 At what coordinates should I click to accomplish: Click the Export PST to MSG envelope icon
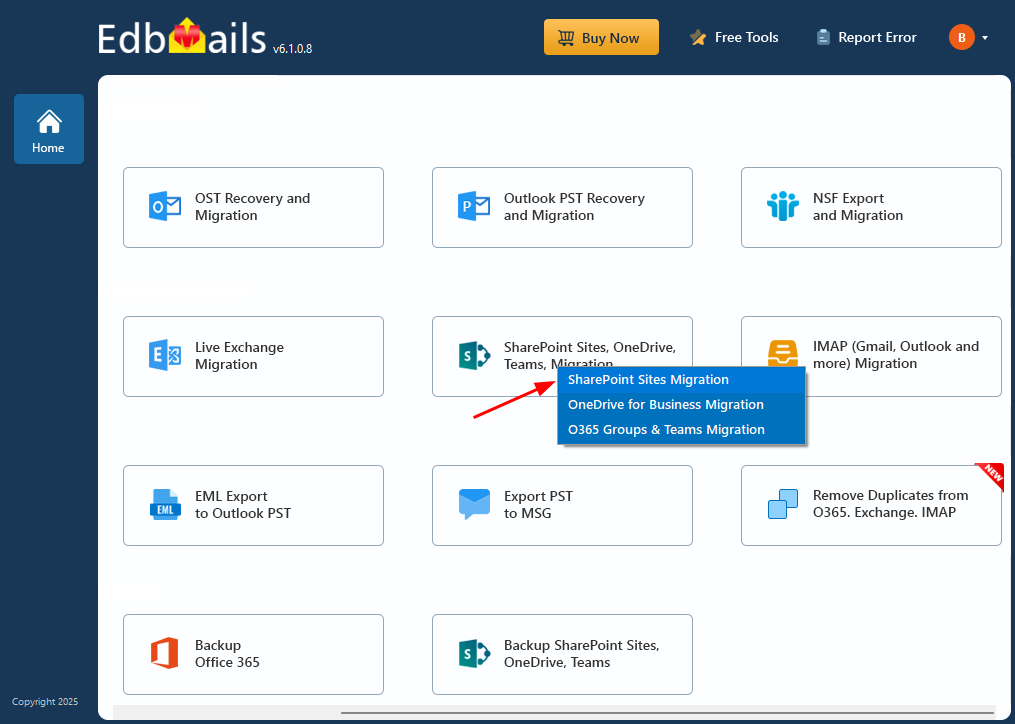[474, 504]
